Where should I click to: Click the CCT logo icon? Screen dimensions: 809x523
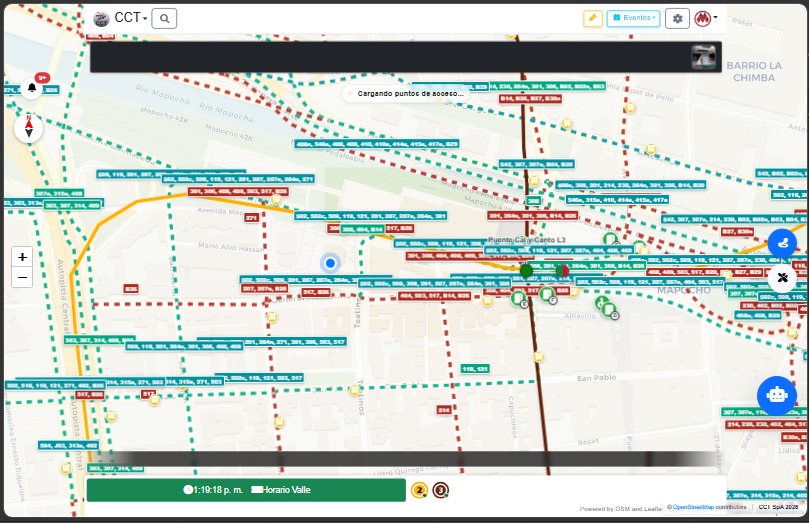click(101, 19)
